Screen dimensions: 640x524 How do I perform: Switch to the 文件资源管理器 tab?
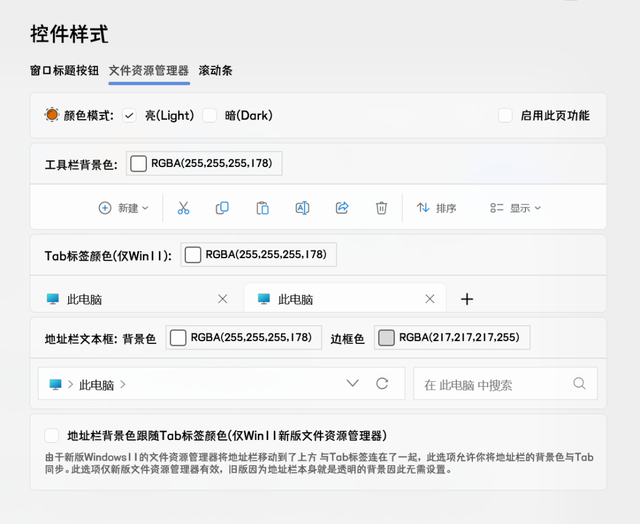149,71
